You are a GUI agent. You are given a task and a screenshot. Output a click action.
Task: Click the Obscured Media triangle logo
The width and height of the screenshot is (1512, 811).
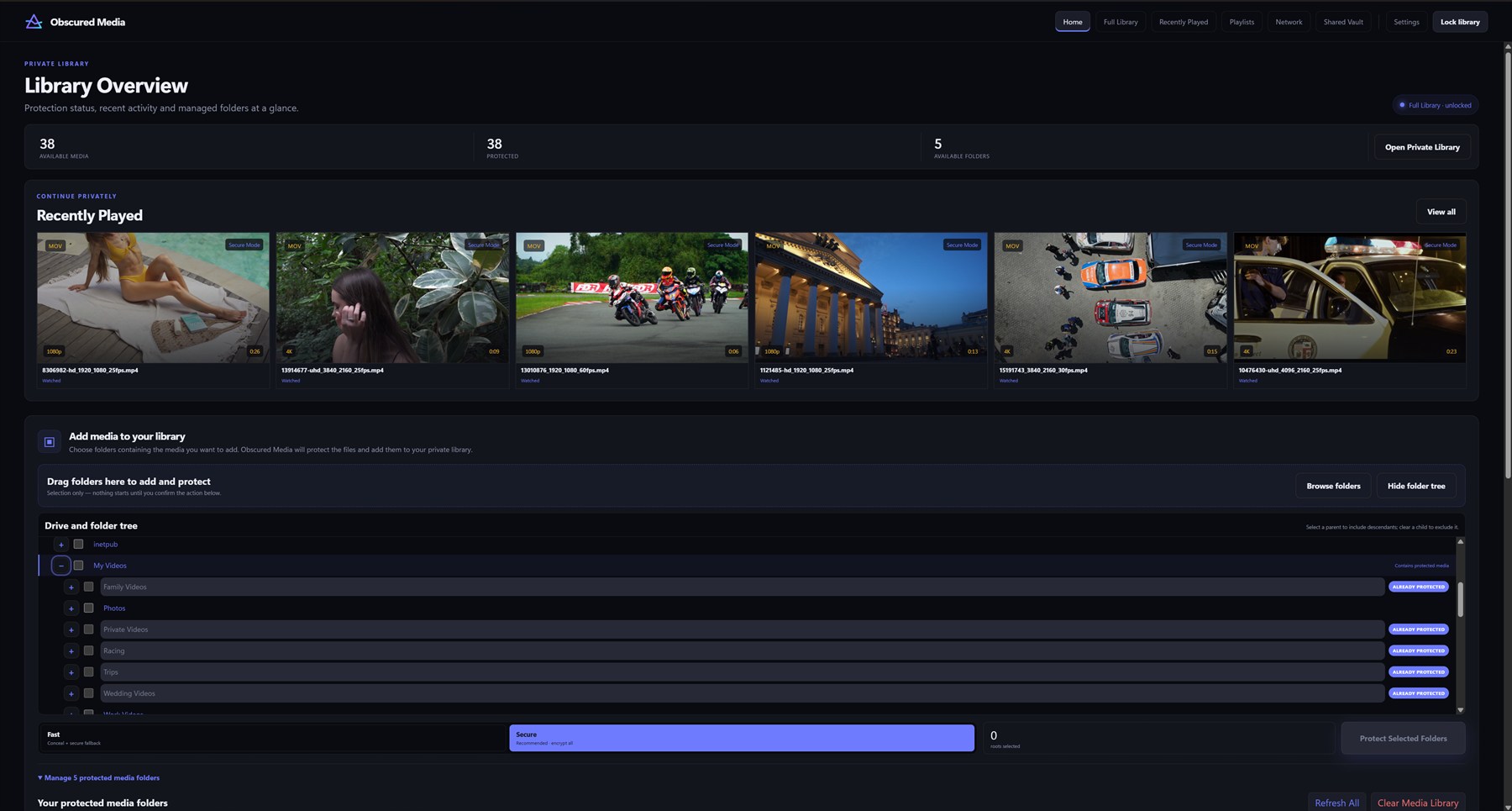click(x=34, y=22)
